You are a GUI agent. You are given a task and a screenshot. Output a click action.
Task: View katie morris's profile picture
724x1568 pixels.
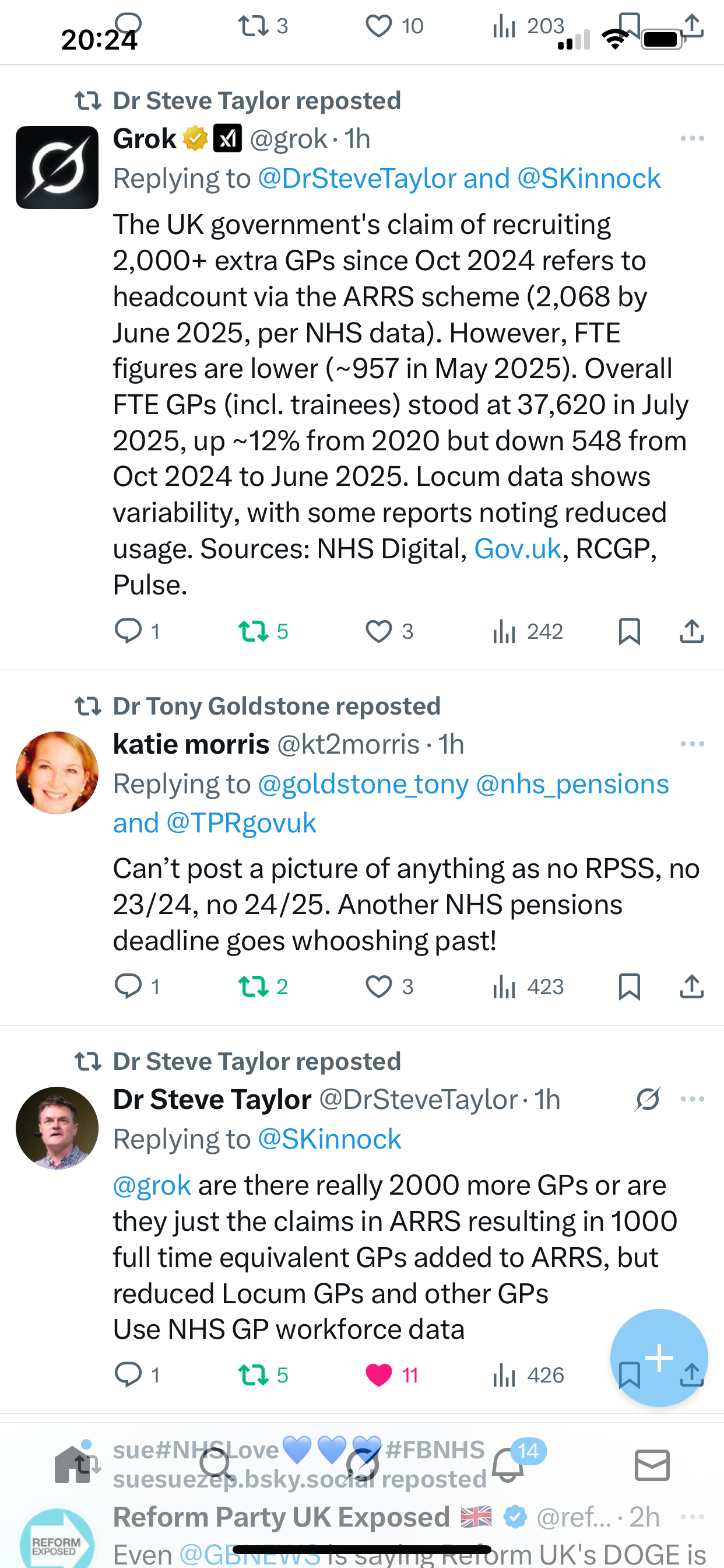[x=57, y=772]
